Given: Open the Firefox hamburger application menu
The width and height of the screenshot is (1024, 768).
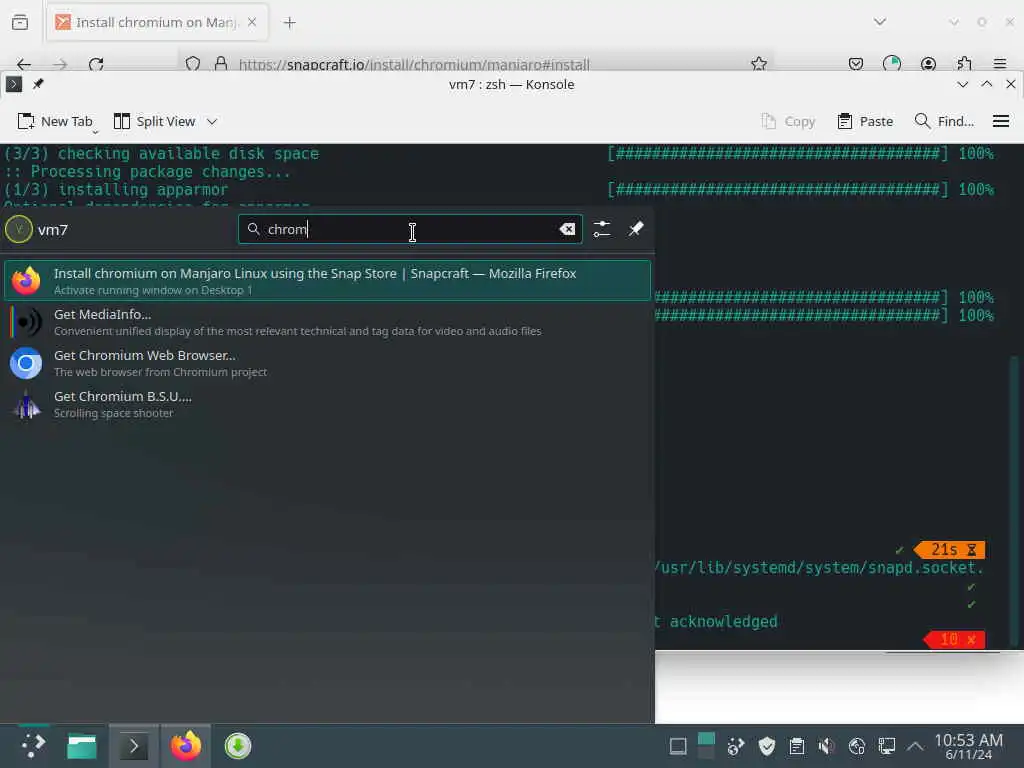Looking at the screenshot, I should tap(999, 64).
